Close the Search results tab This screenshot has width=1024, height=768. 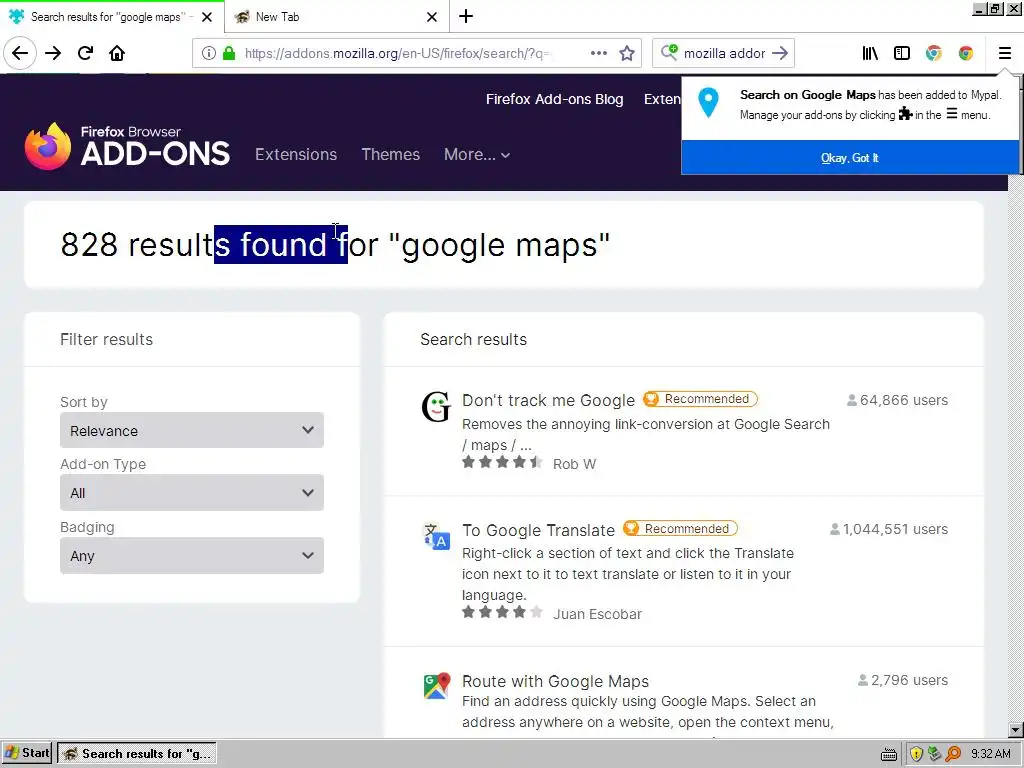[207, 17]
